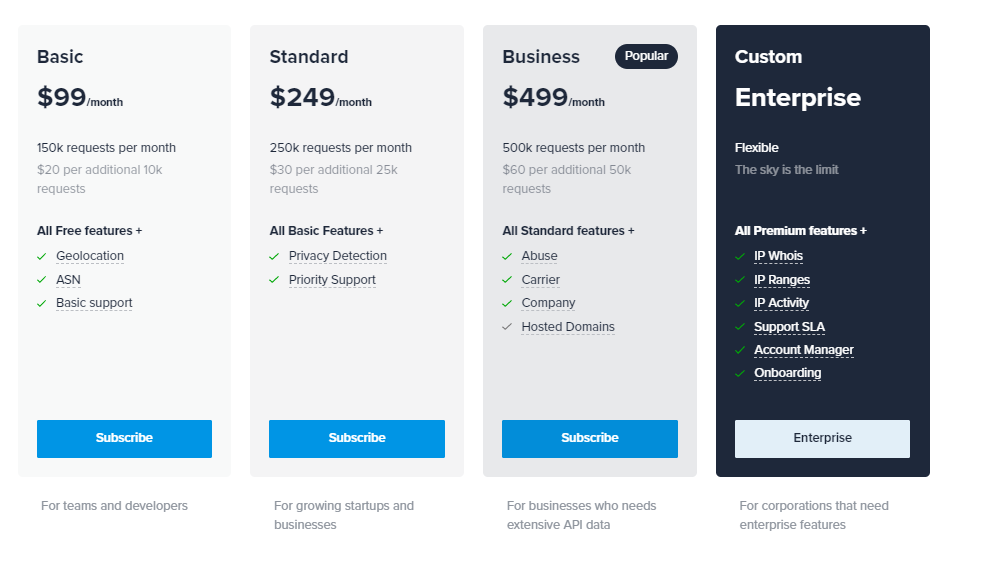Image resolution: width=996 pixels, height=569 pixels.
Task: Click the checkmark beside IP Whois
Action: tap(740, 256)
